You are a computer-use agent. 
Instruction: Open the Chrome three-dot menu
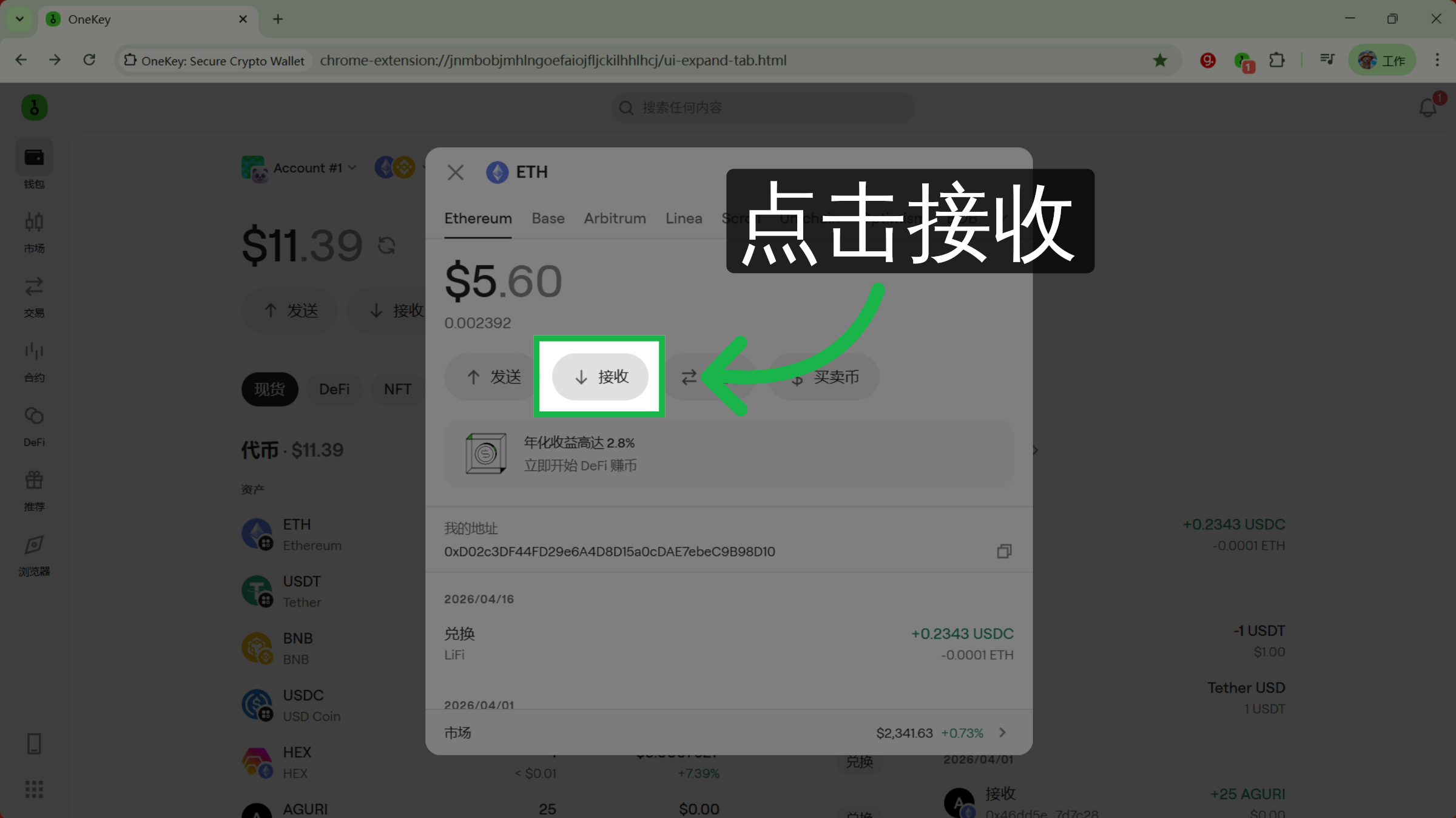point(1437,59)
